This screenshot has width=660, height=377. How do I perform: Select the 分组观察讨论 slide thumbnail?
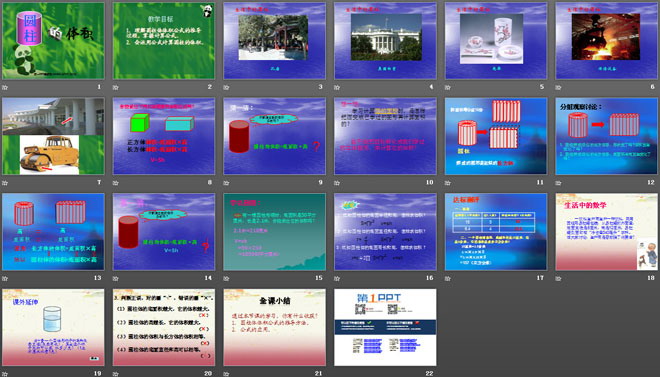(607, 136)
